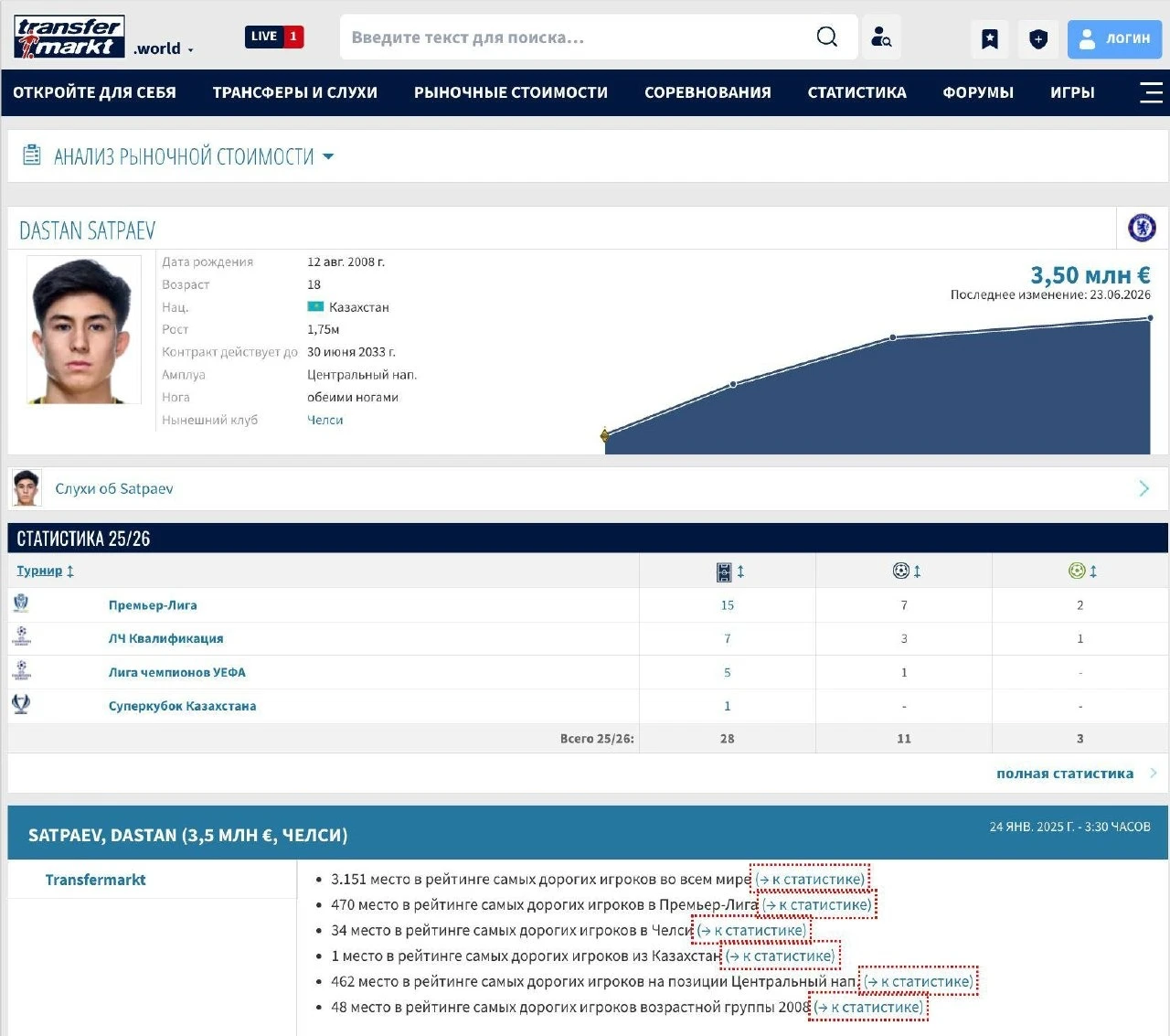
Task: Click the Transfermarkt source tab
Action: point(96,880)
